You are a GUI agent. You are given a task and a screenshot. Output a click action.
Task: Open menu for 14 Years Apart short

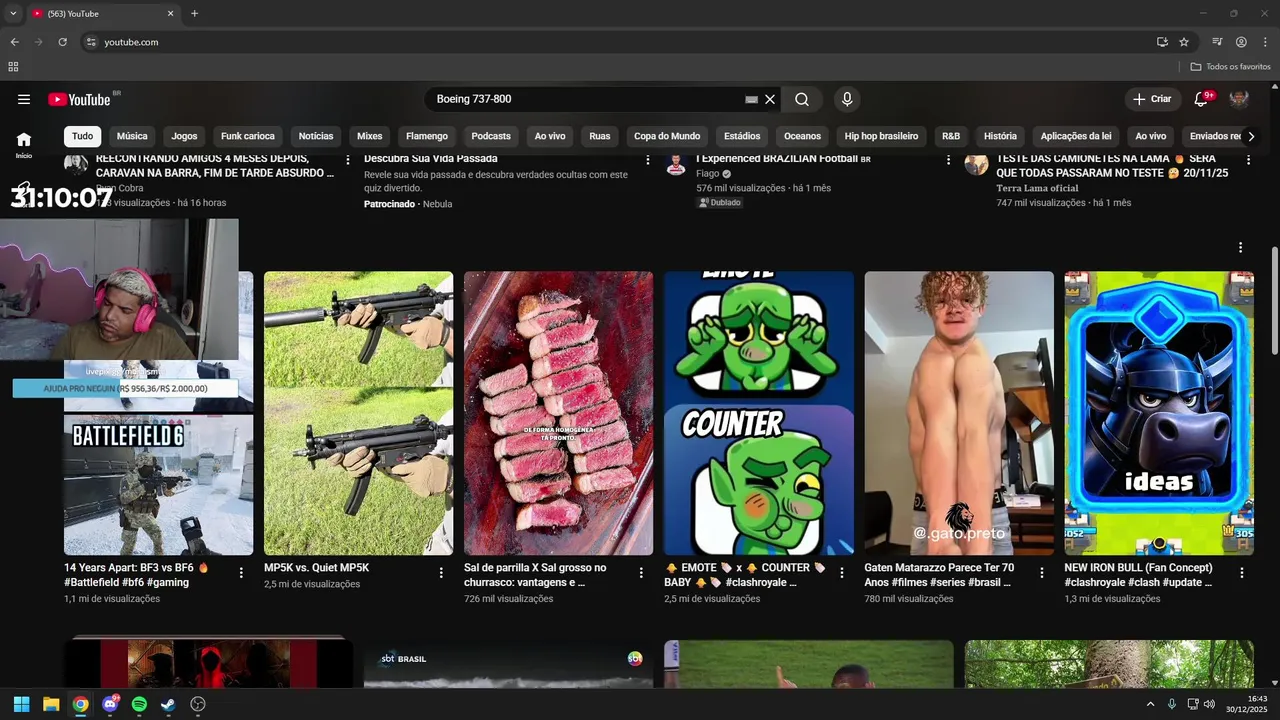click(x=241, y=573)
